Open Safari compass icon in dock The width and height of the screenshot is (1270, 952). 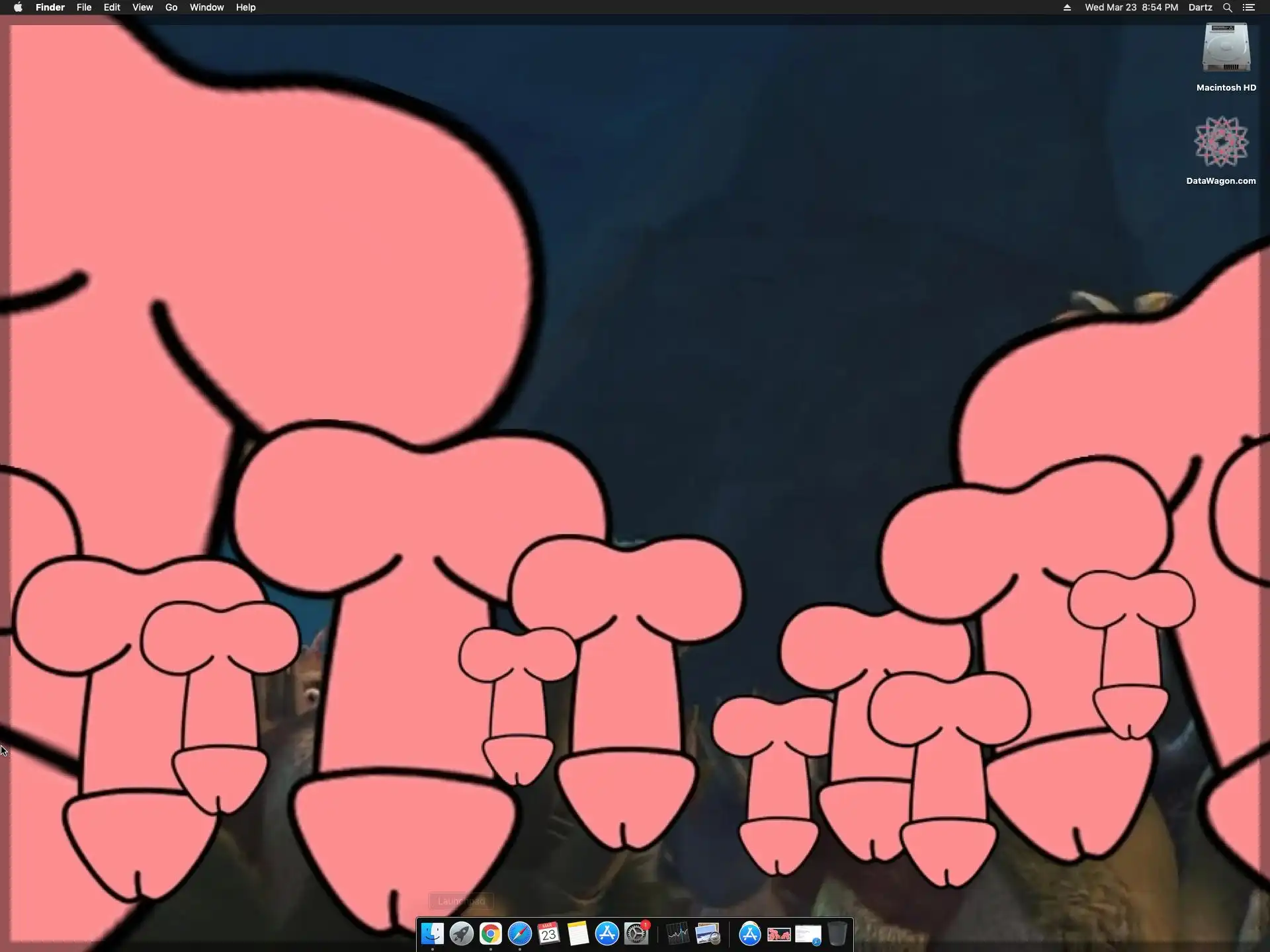[x=520, y=933]
